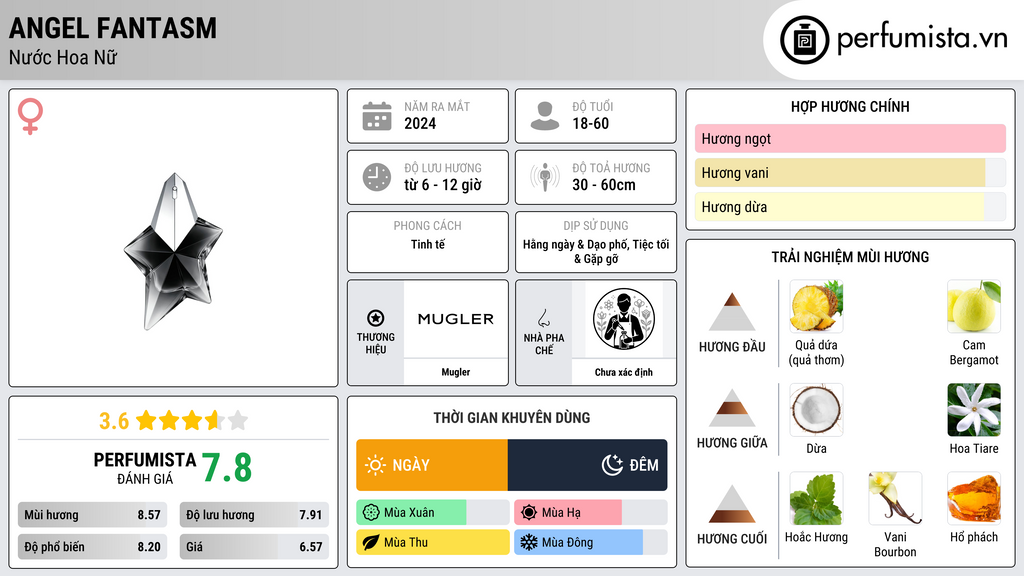Click the Hương dừa accord bar
The image size is (1024, 576).
pyautogui.click(x=850, y=207)
